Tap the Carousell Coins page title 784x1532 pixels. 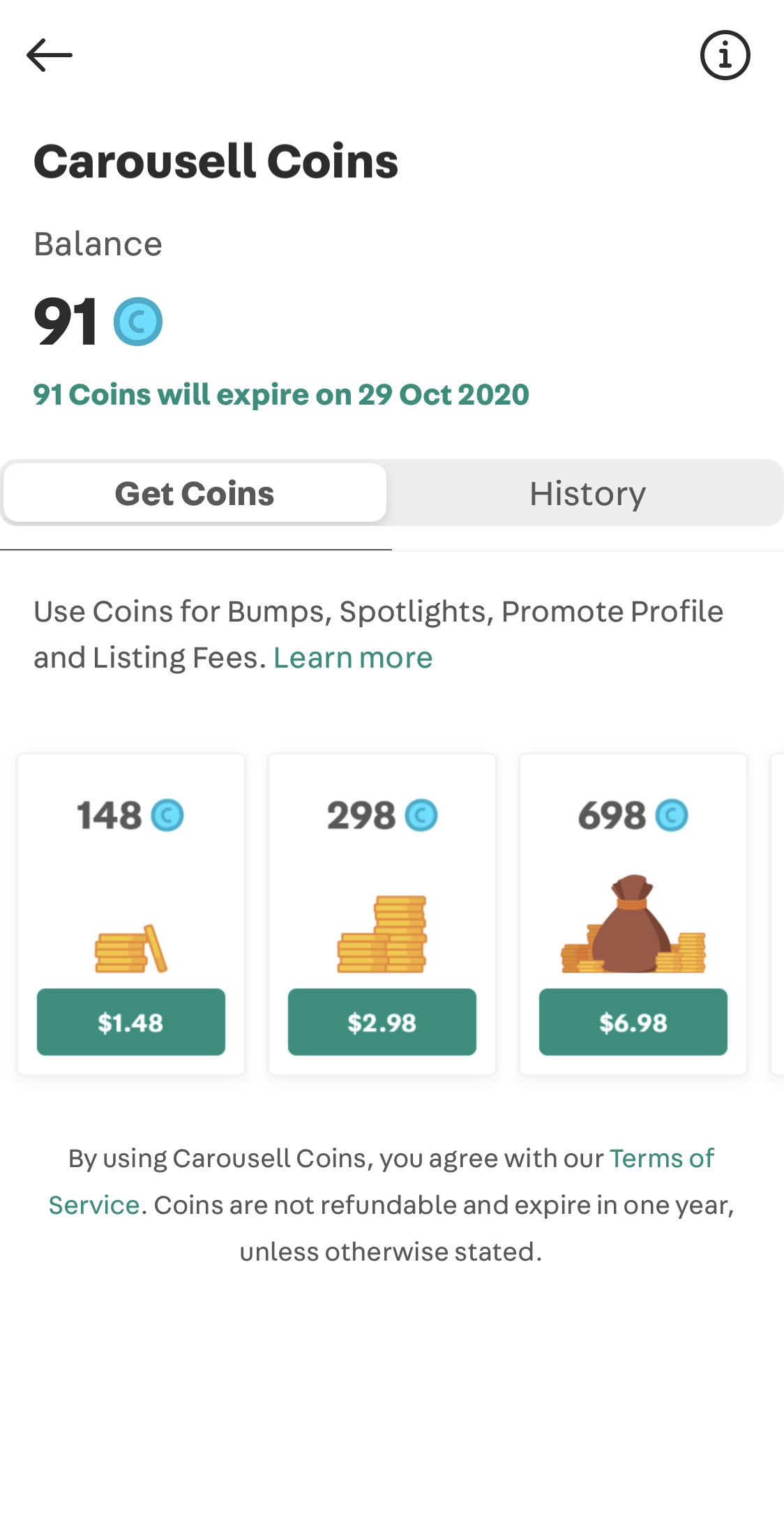tap(216, 161)
